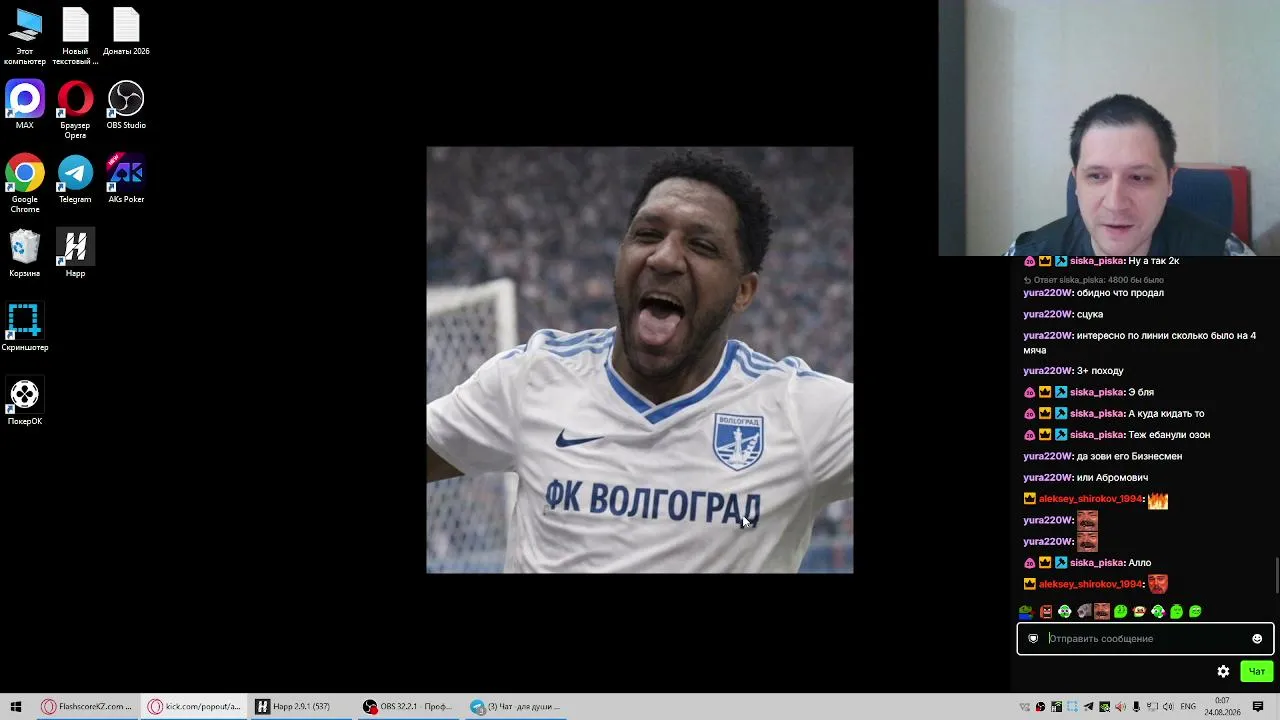Click the red face emote in the last chat message

pyautogui.click(x=1158, y=584)
